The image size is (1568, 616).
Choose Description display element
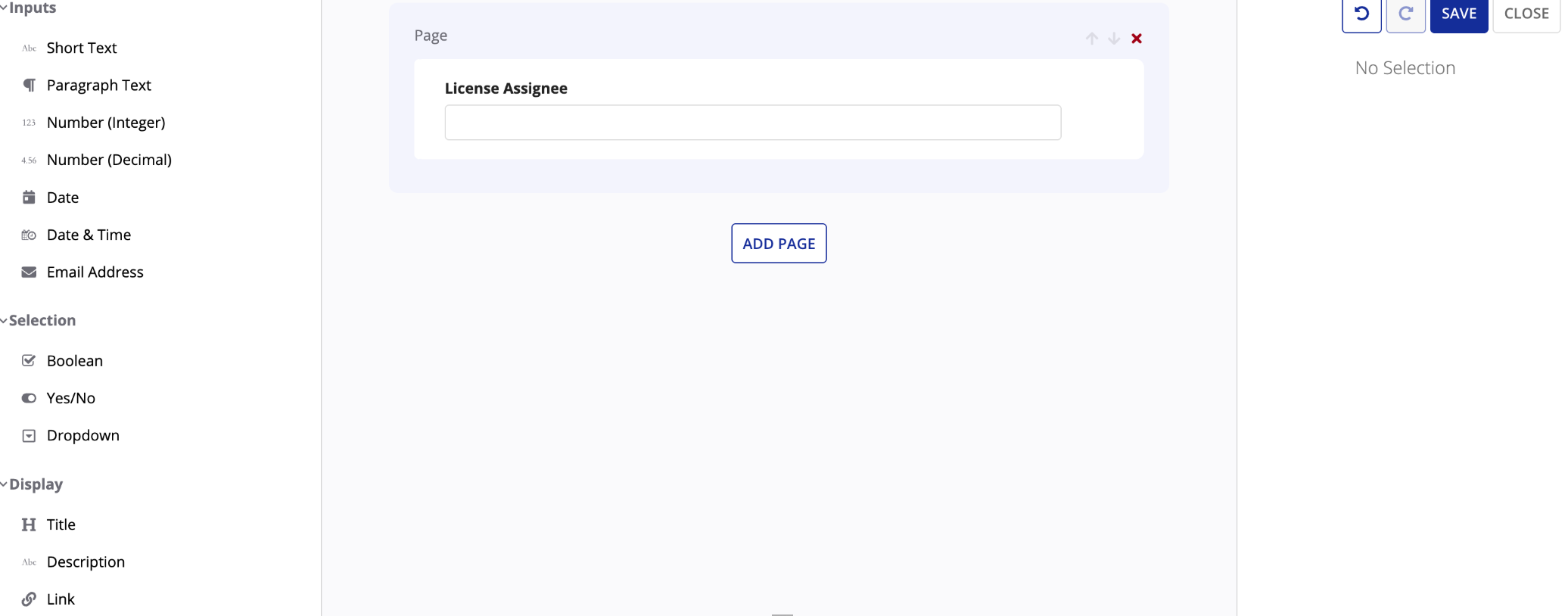pos(86,562)
